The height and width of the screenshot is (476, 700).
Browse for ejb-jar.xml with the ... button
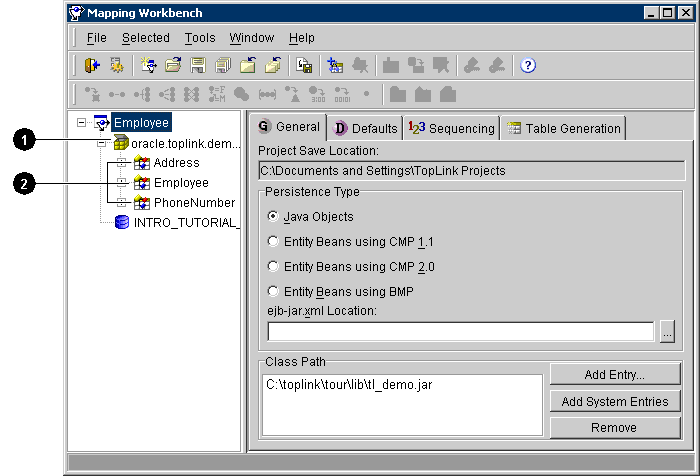pyautogui.click(x=667, y=332)
